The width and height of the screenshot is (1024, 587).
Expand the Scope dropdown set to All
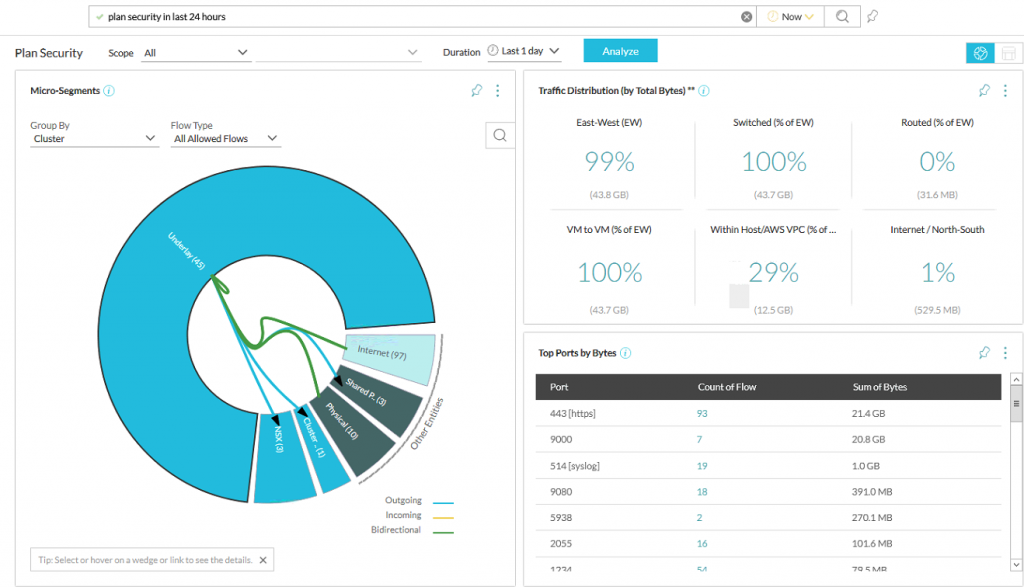coord(195,52)
